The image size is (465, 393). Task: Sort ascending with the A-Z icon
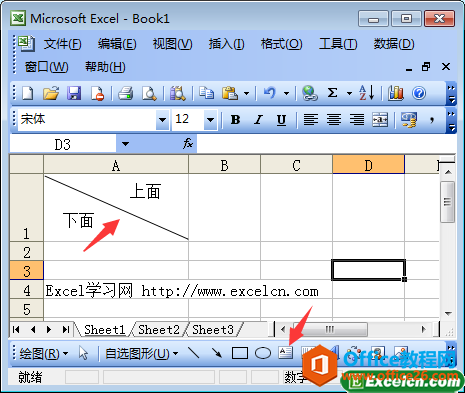(x=366, y=93)
